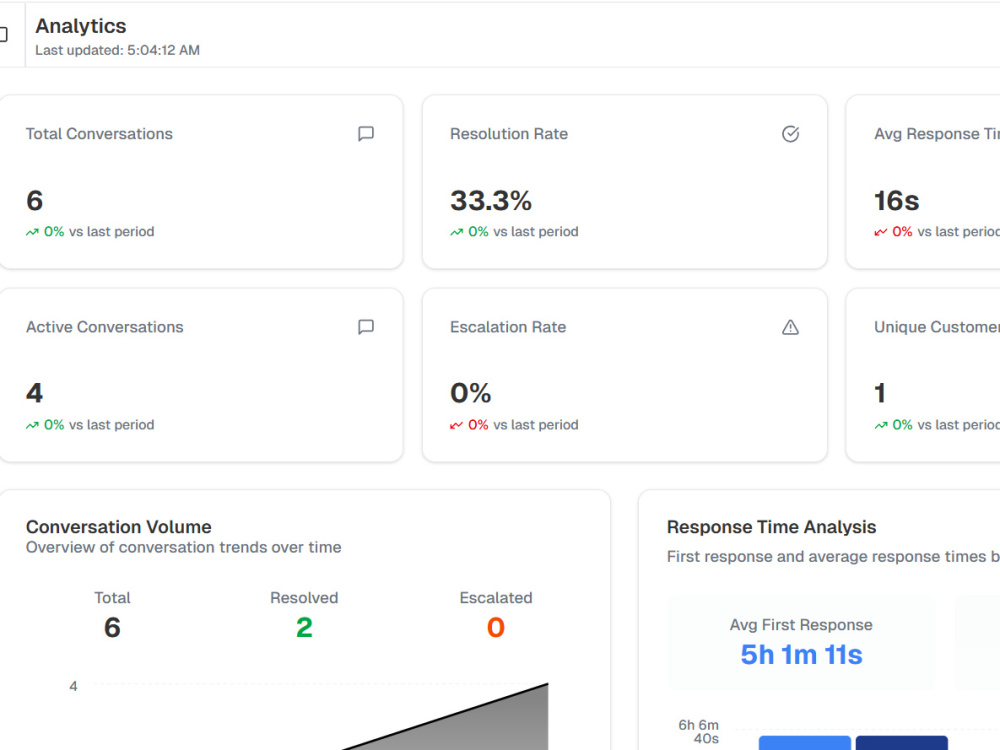The image size is (1000, 750).
Task: Click the Avg First Response label
Action: [801, 625]
